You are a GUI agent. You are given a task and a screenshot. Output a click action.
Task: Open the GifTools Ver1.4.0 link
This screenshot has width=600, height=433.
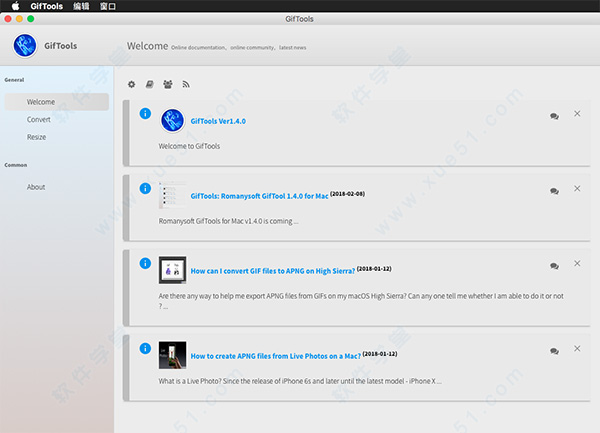[218, 121]
